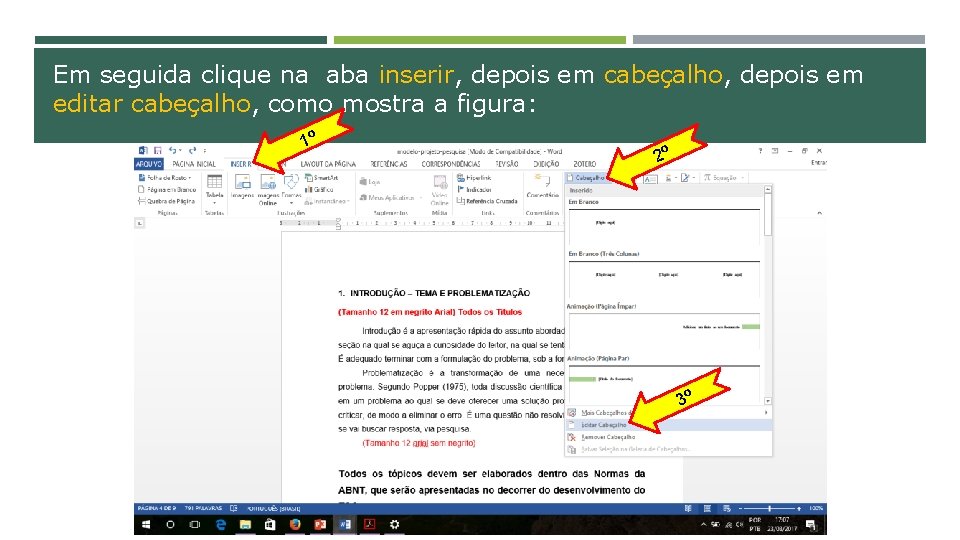Open Folha de Rosto dropdown
The height and width of the screenshot is (540, 960).
tap(165, 178)
